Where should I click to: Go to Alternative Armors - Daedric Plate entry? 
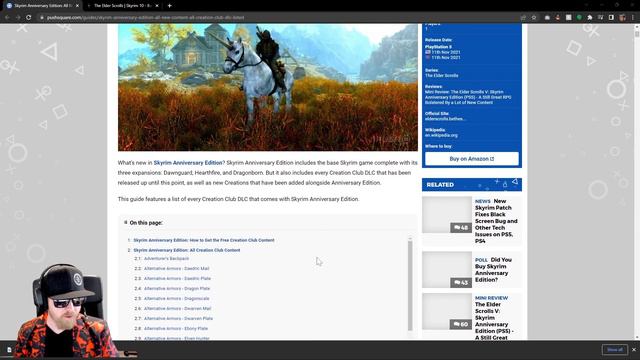coord(177,278)
